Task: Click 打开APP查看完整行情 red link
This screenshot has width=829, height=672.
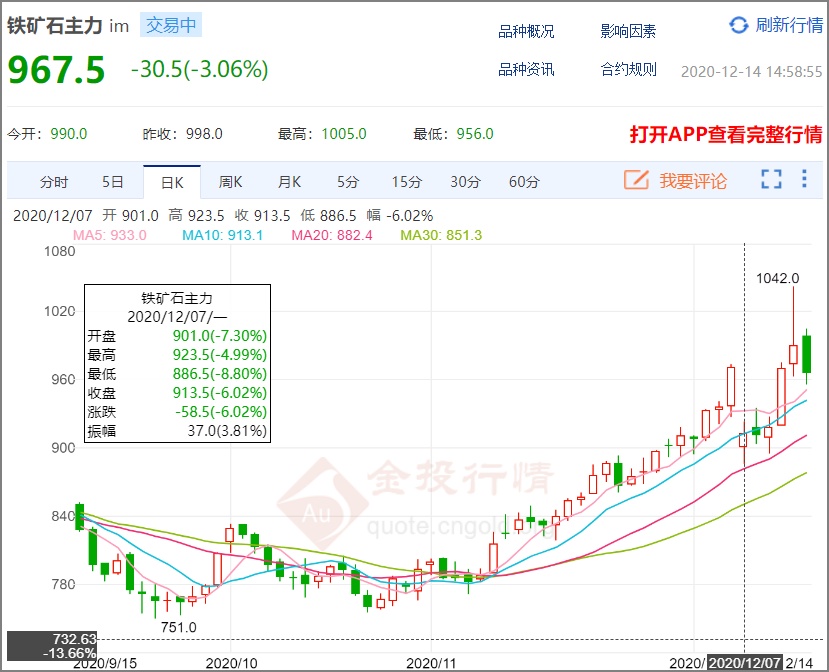Action: point(725,135)
